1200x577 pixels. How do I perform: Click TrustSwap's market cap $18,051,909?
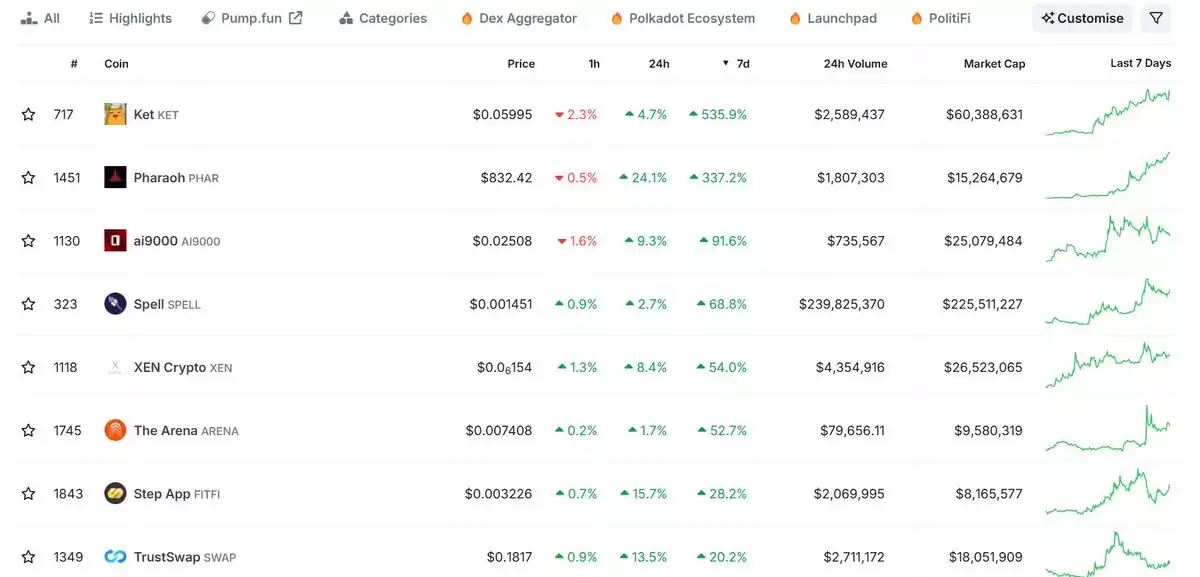pyautogui.click(x=985, y=557)
